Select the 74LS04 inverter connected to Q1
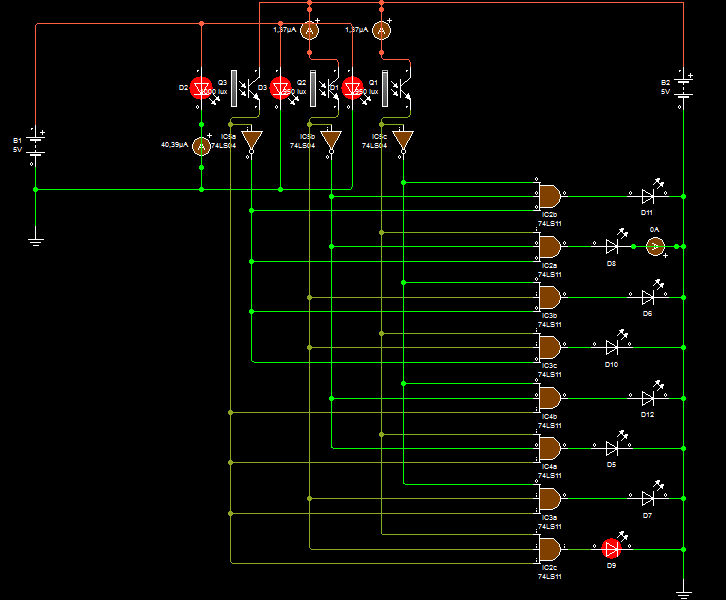 [x=403, y=140]
